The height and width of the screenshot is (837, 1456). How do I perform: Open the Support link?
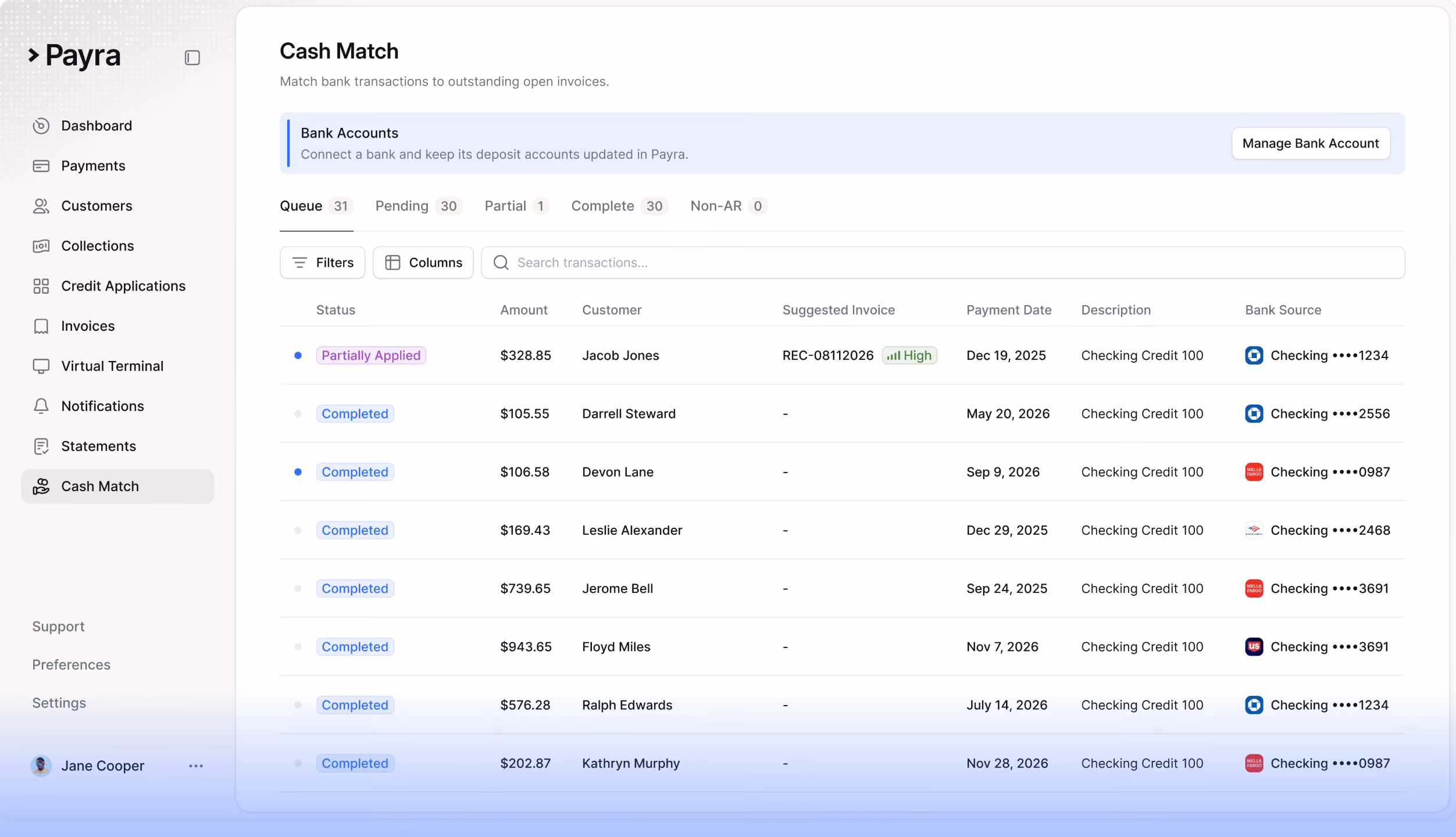tap(58, 627)
